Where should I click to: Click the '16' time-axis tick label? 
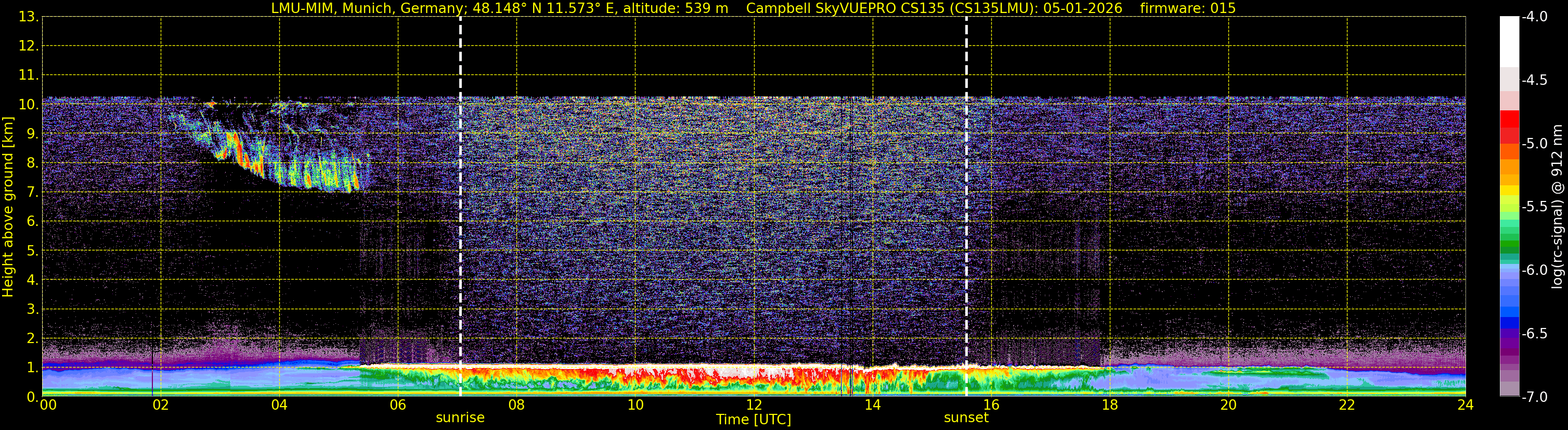pos(992,405)
